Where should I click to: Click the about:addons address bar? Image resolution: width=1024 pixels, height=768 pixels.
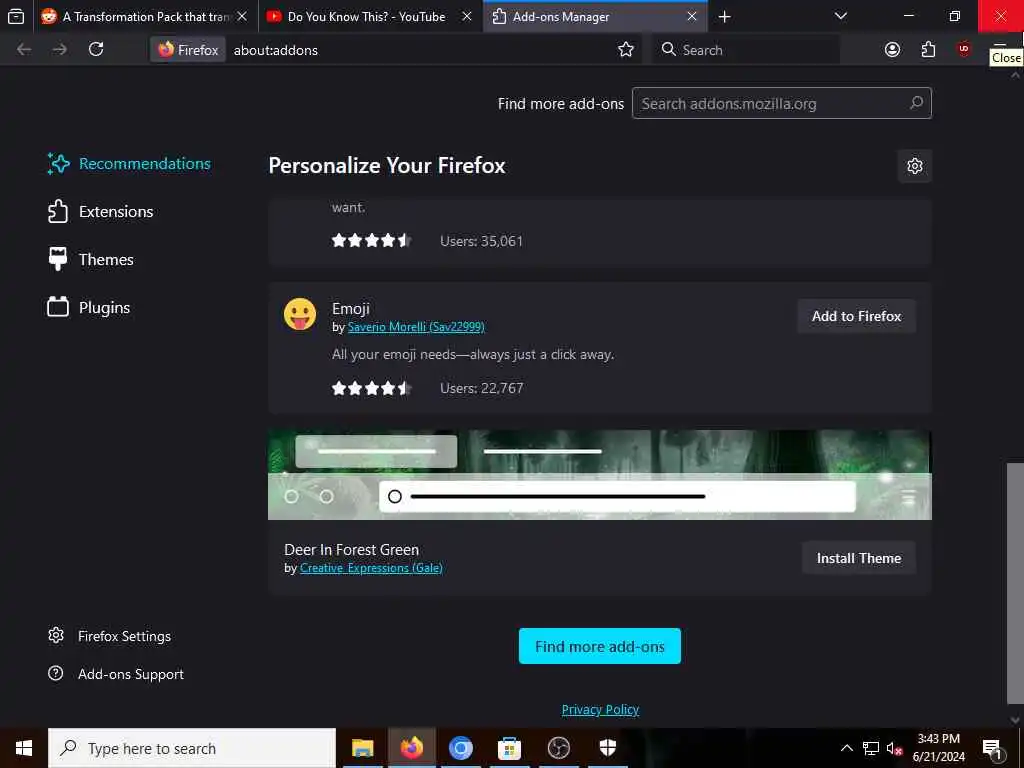tap(418, 50)
